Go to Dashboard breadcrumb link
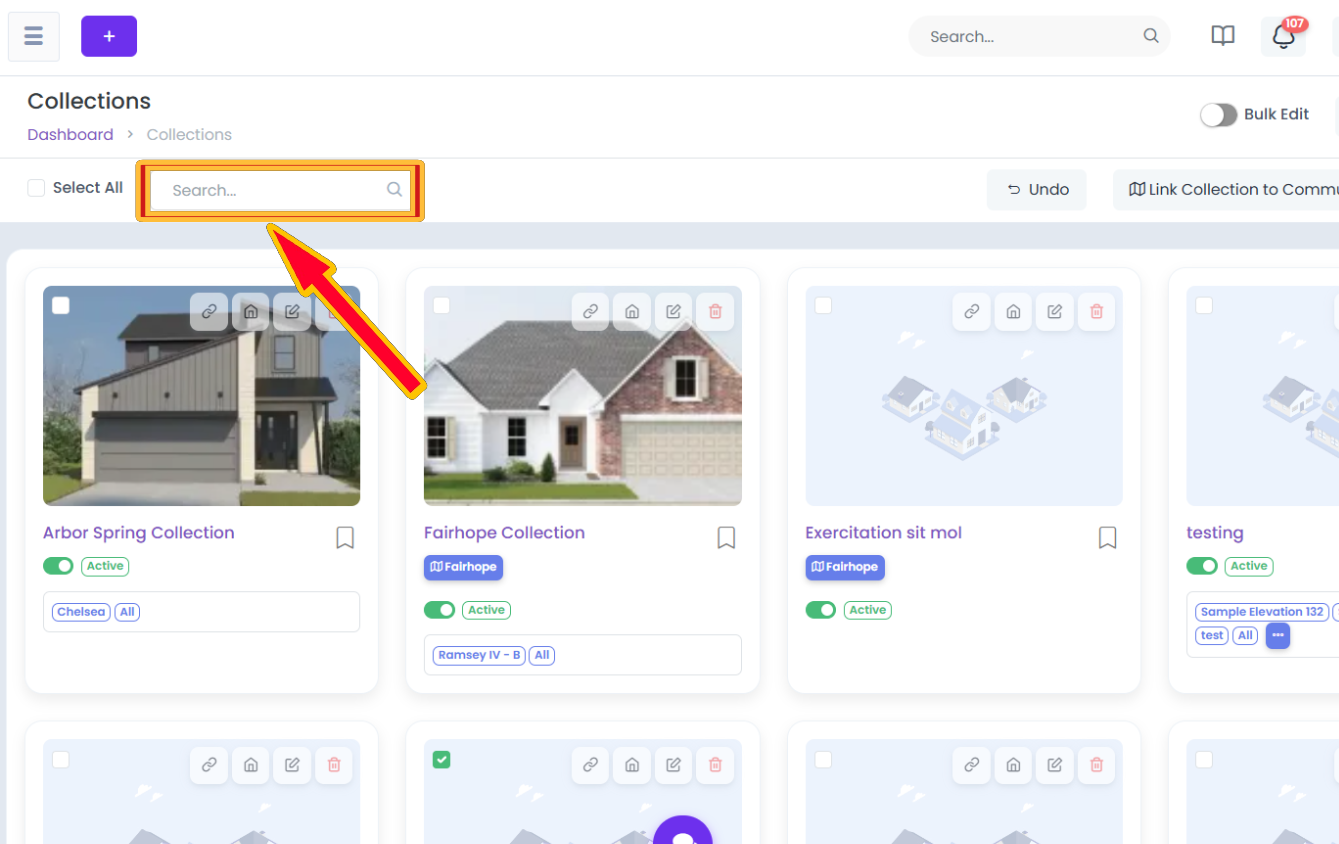The image size is (1339, 844). [x=70, y=134]
